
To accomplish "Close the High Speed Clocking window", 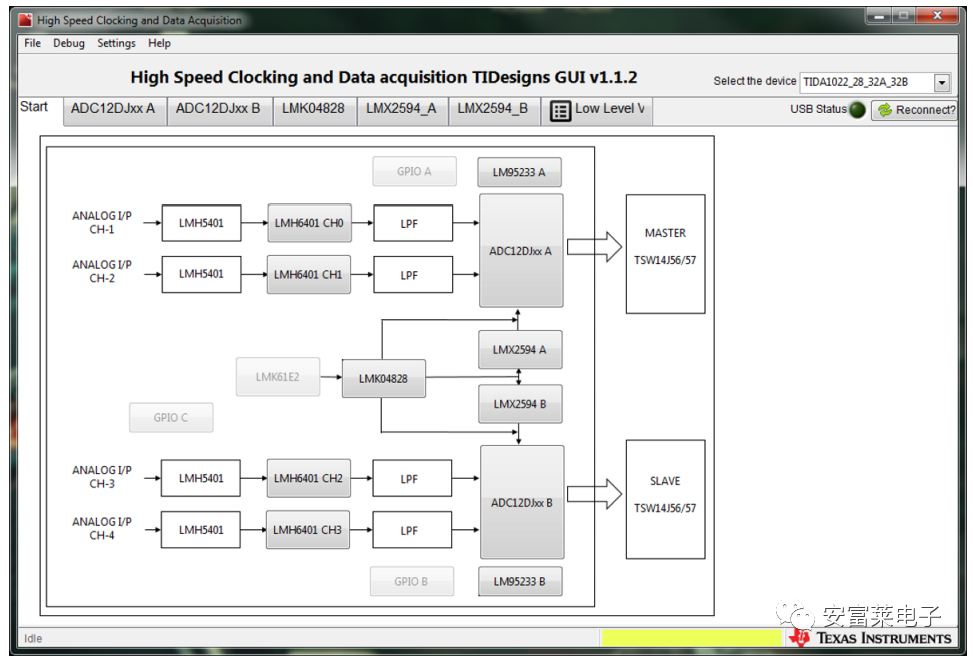I will [x=938, y=16].
